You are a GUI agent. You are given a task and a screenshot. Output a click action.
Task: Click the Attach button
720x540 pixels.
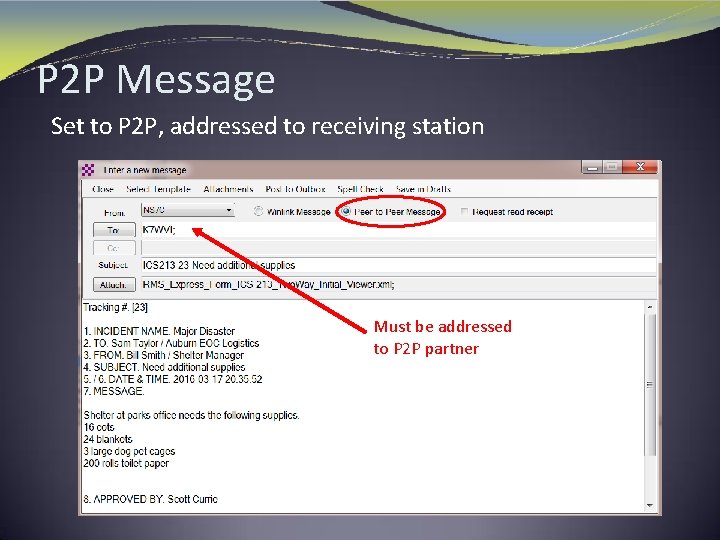coord(114,285)
